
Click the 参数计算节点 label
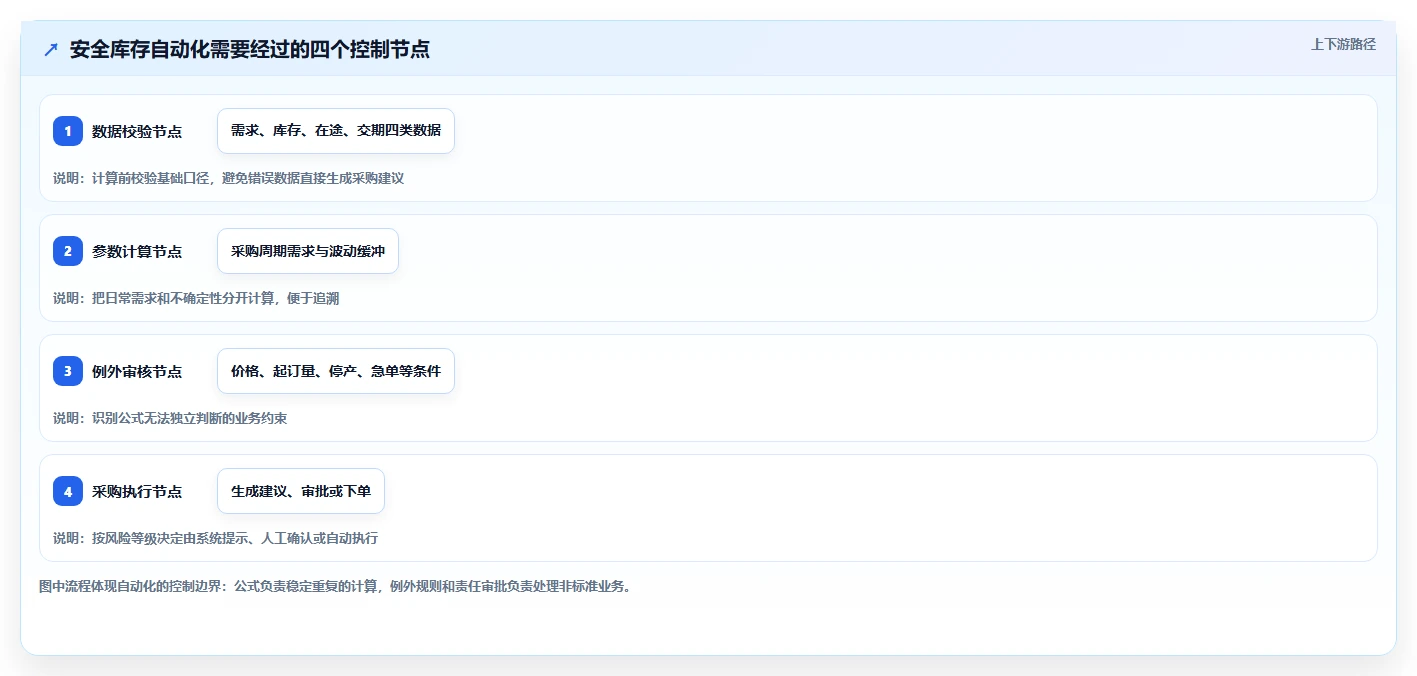137,251
